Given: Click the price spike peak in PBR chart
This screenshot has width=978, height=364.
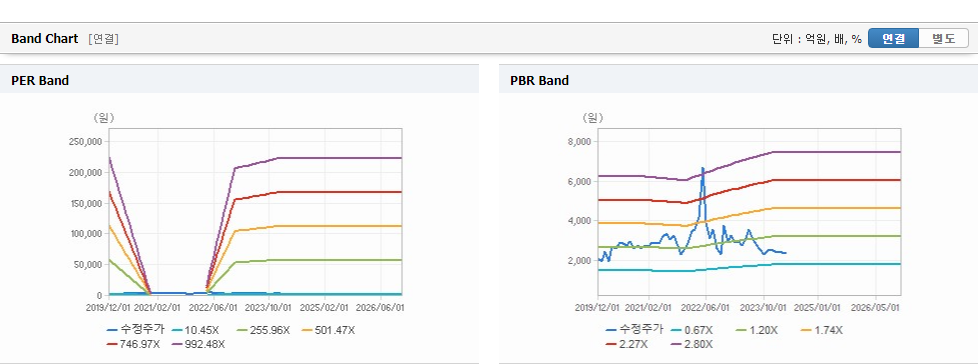Looking at the screenshot, I should pos(703,168).
